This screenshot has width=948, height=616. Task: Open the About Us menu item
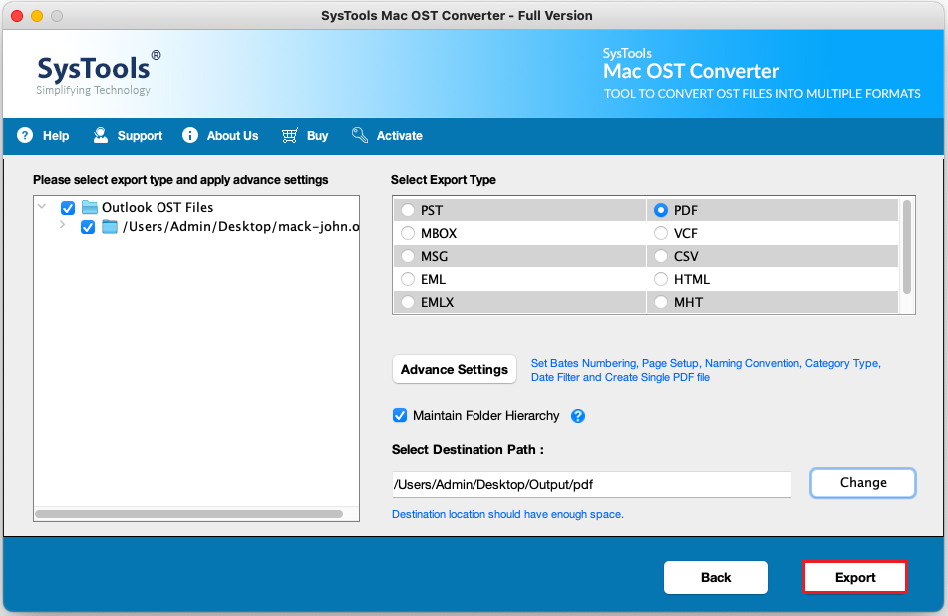click(x=232, y=136)
